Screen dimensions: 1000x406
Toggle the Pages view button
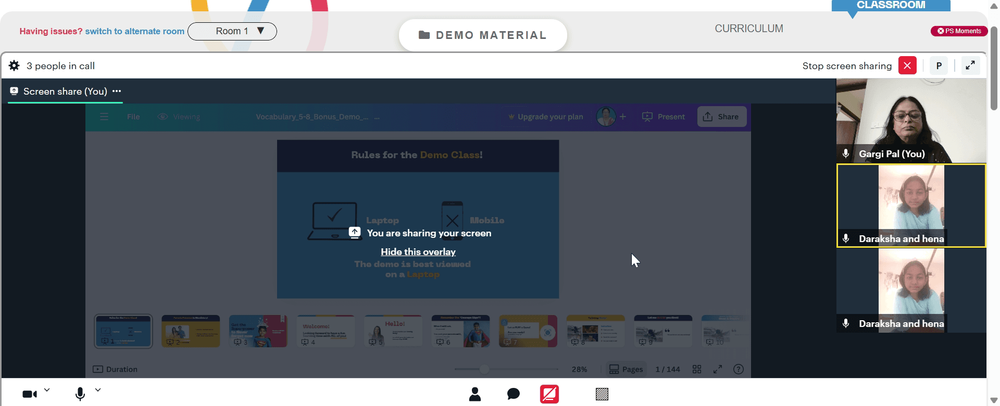pos(625,369)
